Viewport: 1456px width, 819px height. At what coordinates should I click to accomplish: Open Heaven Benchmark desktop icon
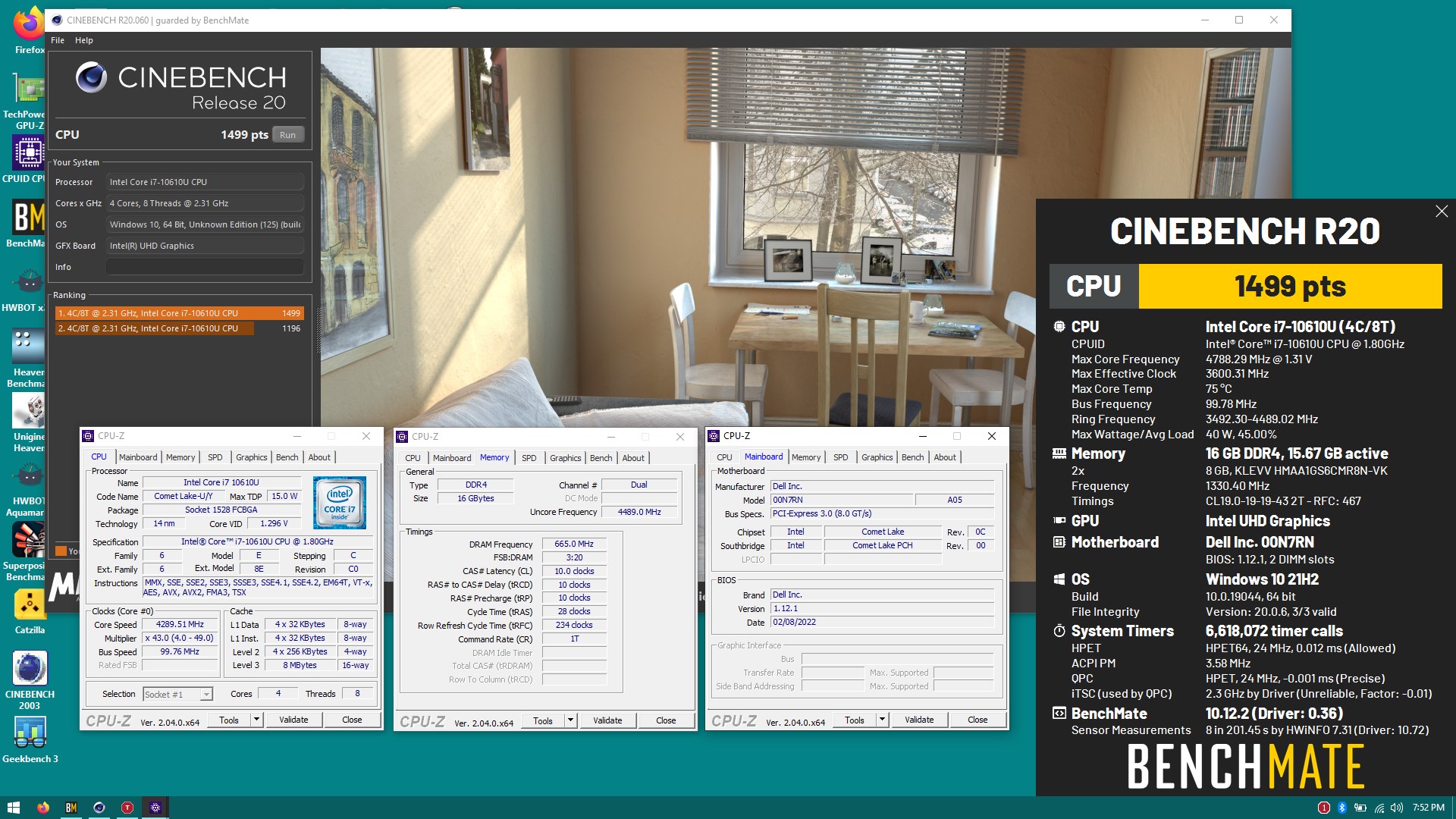29,358
